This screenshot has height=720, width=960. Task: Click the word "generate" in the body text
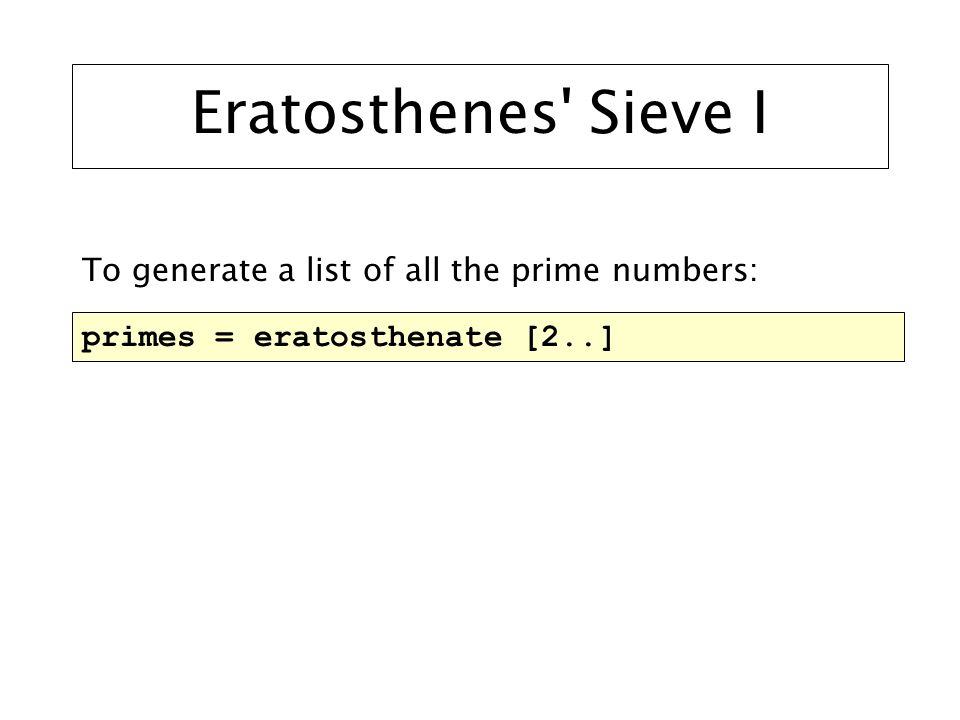coord(200,272)
